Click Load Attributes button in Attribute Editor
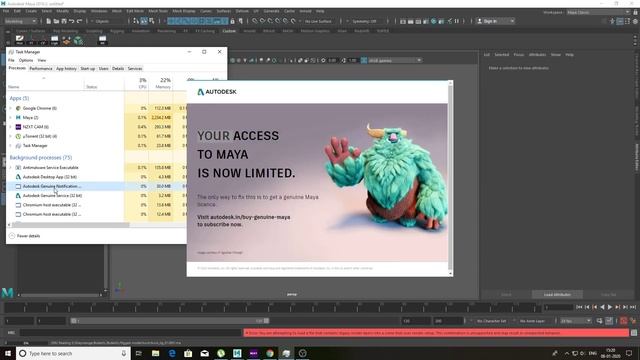Viewport: 640px width, 360px height. point(557,295)
